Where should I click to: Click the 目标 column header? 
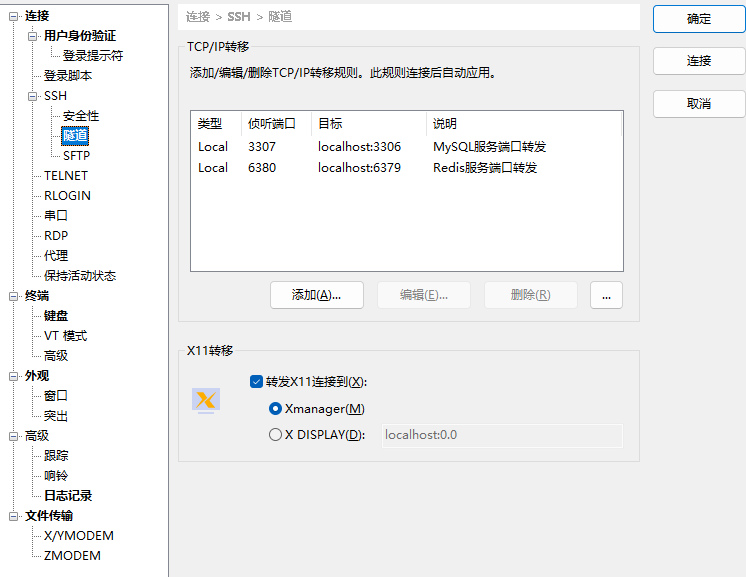pyautogui.click(x=369, y=124)
